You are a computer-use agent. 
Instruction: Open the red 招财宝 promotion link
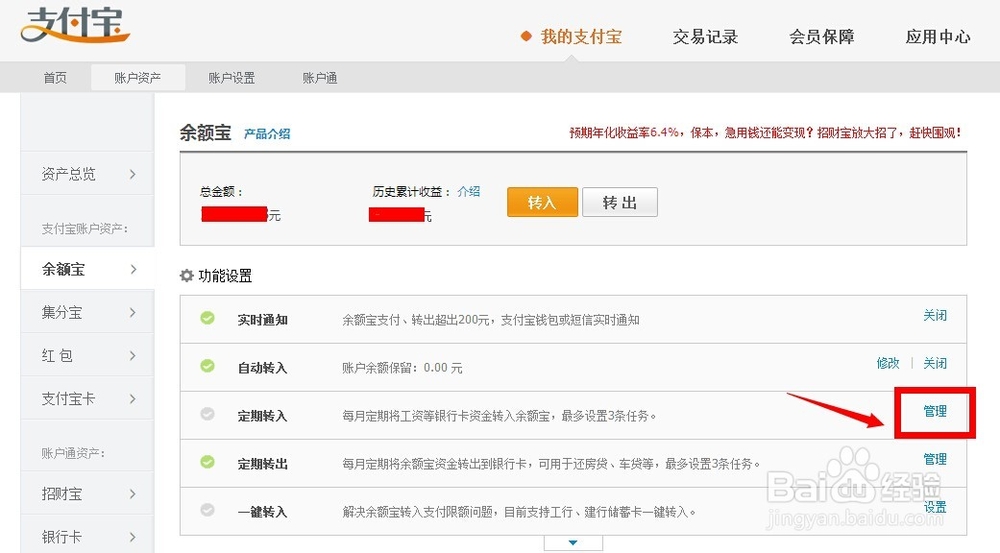pos(765,133)
